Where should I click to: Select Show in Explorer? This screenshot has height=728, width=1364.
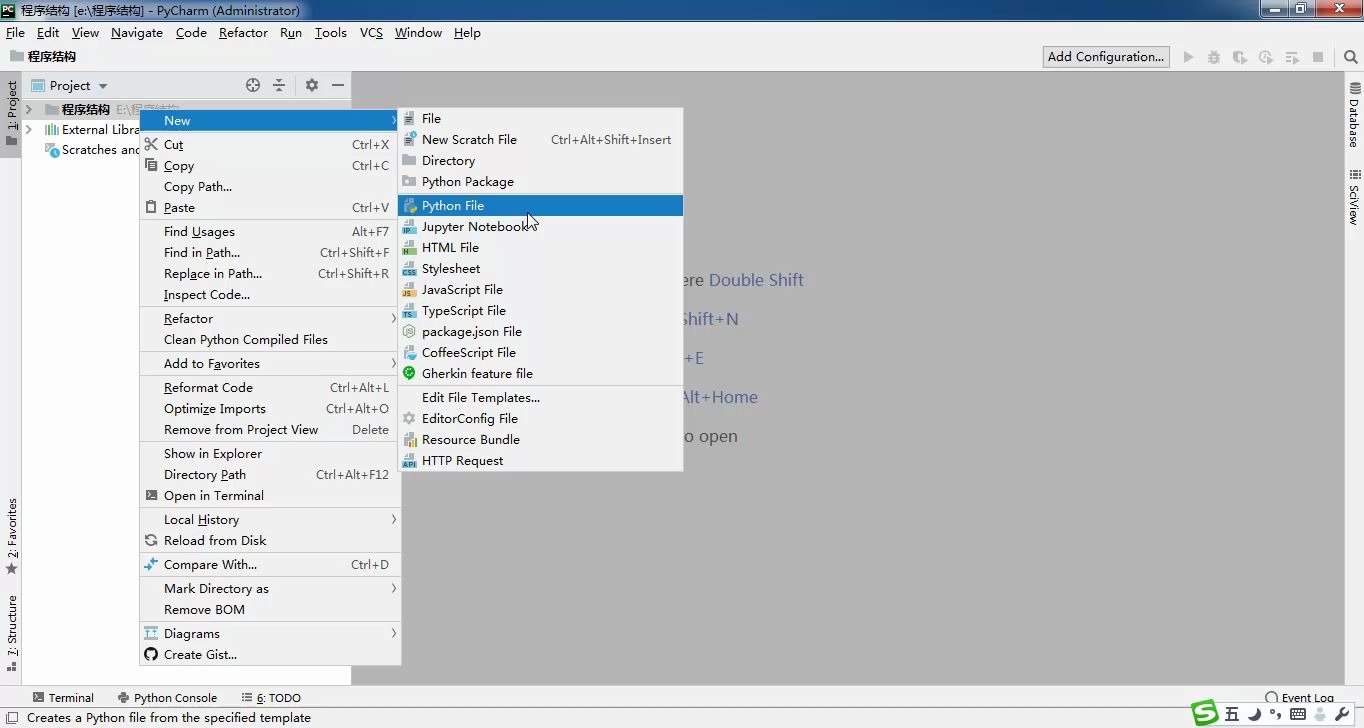click(x=270, y=453)
